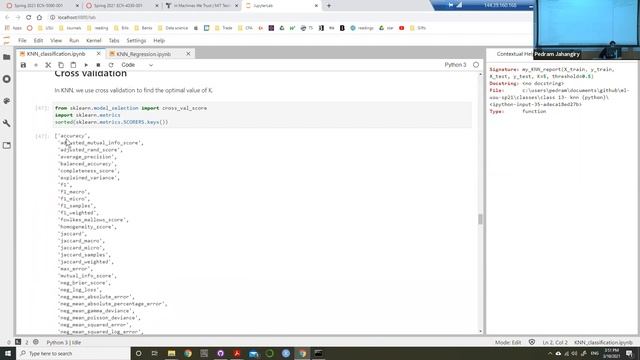
Task: Copy the selected cell icon
Action: [61, 65]
